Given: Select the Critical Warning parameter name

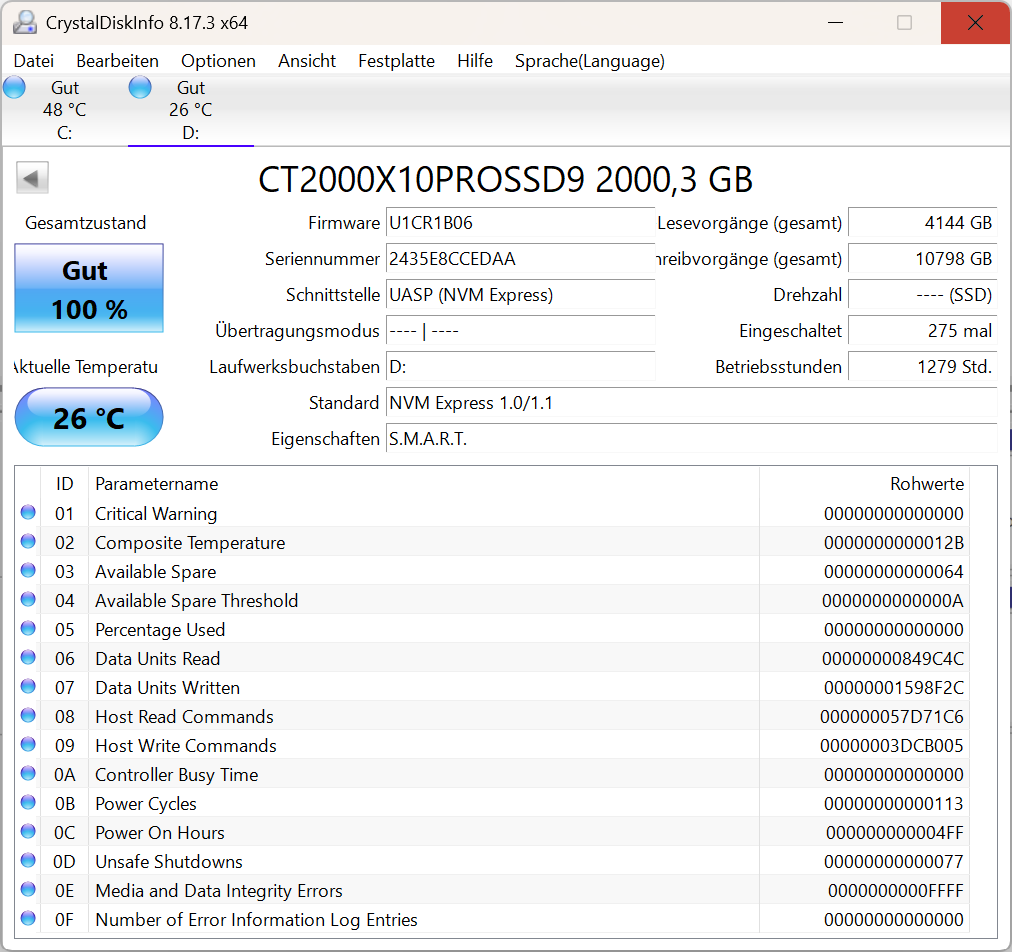Looking at the screenshot, I should pos(156,513).
